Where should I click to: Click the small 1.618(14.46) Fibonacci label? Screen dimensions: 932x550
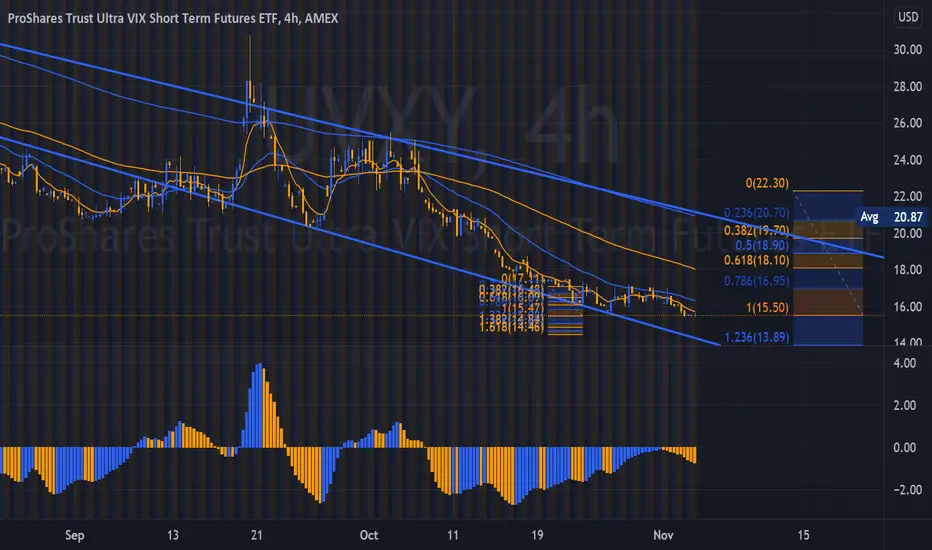tap(511, 327)
